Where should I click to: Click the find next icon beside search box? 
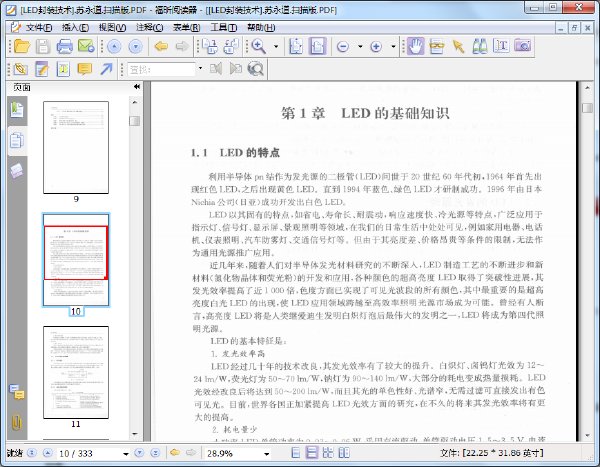coord(236,69)
